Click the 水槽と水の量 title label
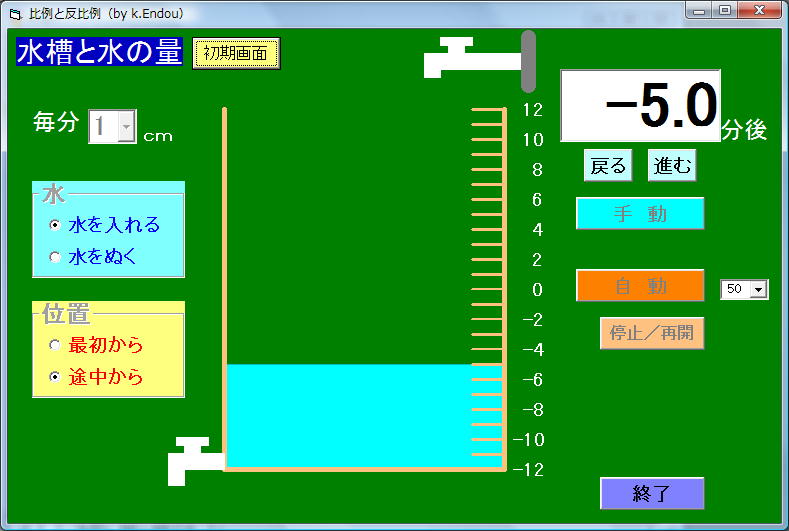789x531 pixels. click(99, 52)
